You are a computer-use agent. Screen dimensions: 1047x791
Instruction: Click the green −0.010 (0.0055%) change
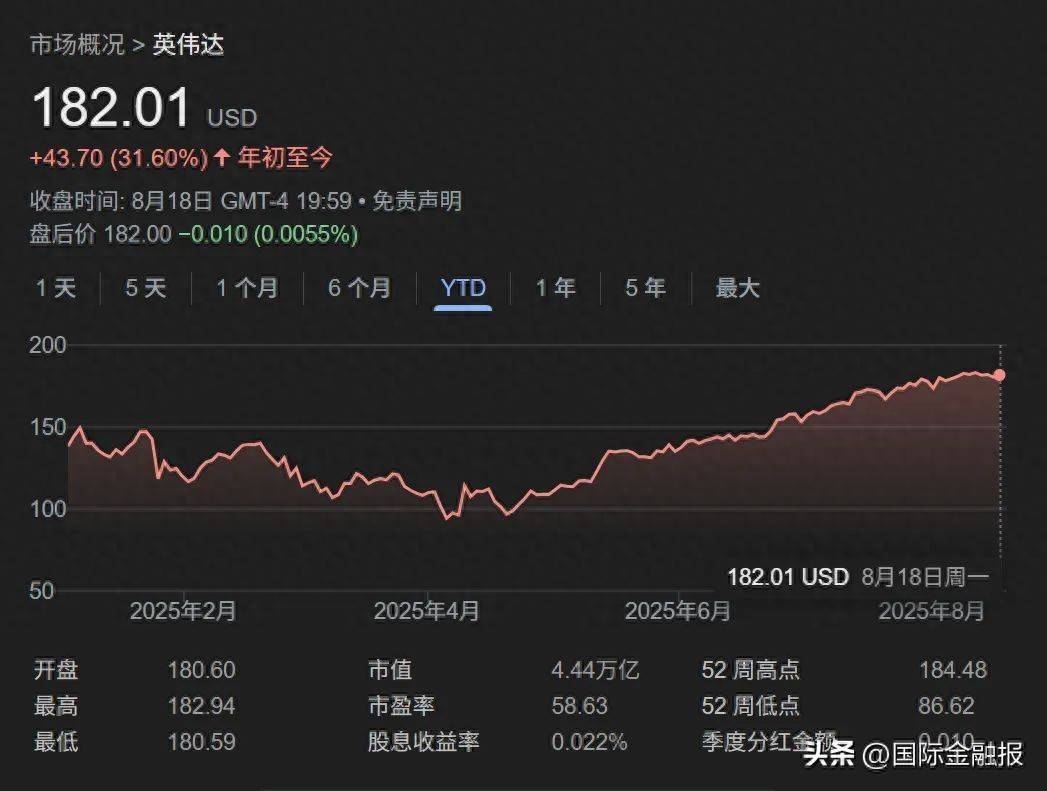pyautogui.click(x=268, y=234)
